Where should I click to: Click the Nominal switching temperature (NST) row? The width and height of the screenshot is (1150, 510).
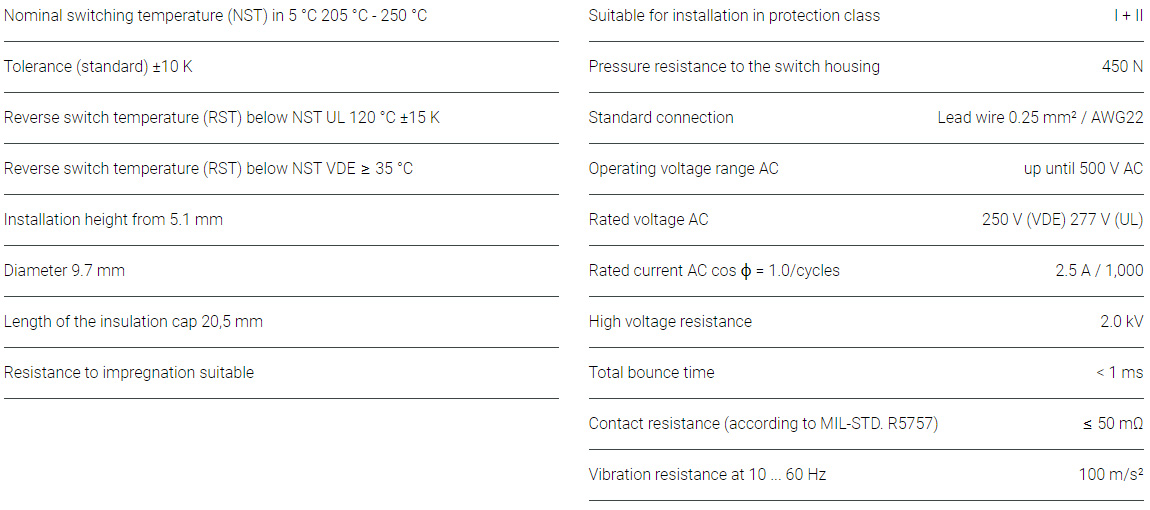point(215,16)
